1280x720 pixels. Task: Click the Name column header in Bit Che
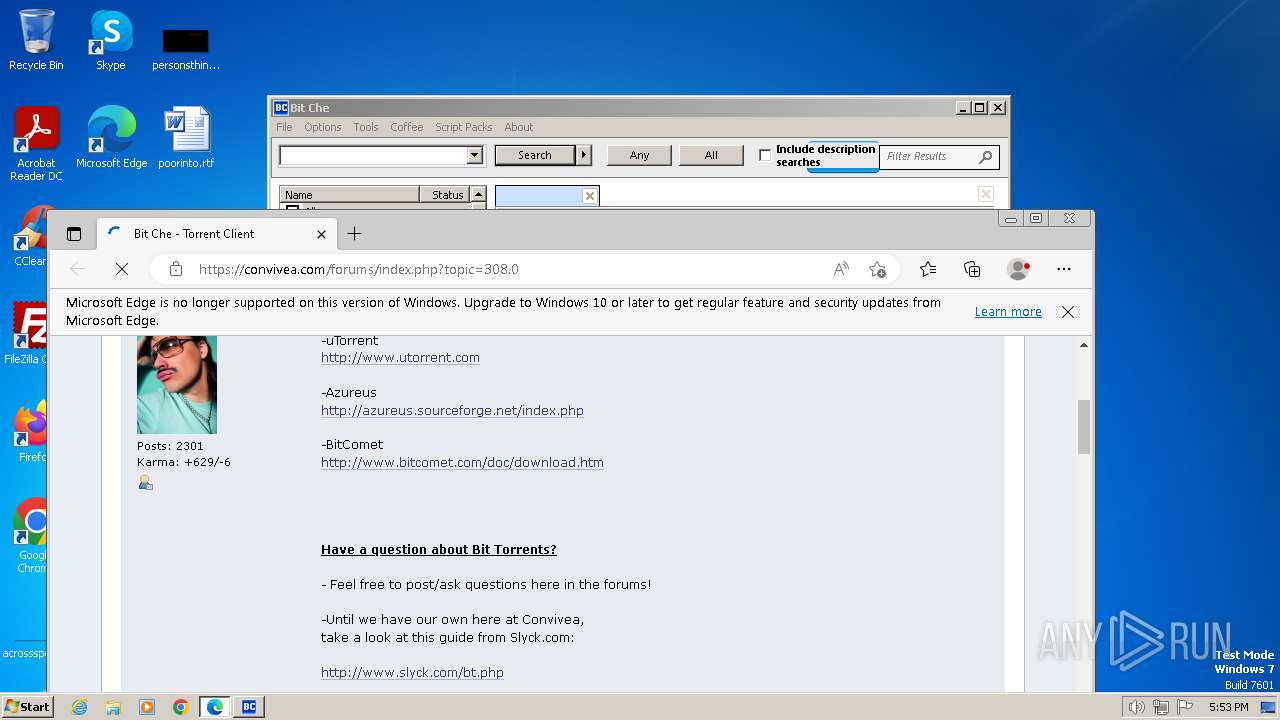point(350,195)
